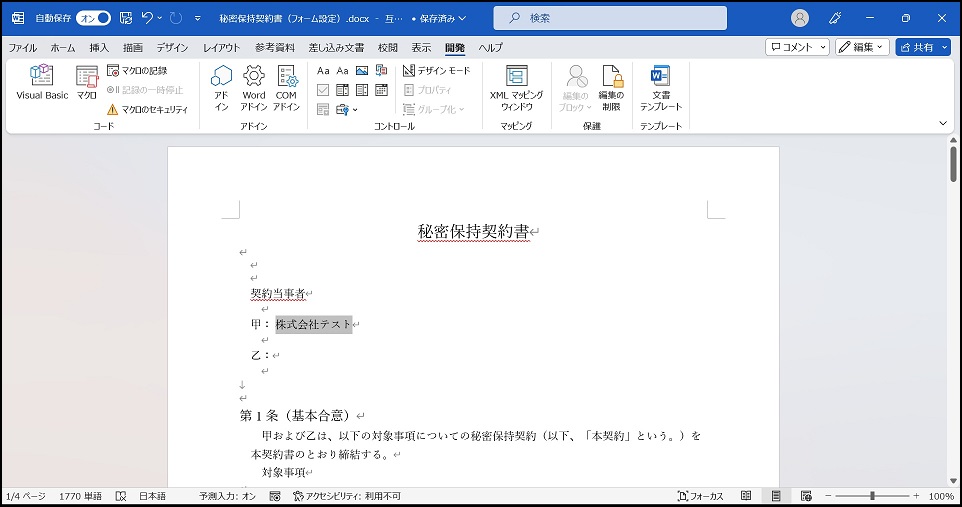Start recording a macro (マクロの記録)

137,71
